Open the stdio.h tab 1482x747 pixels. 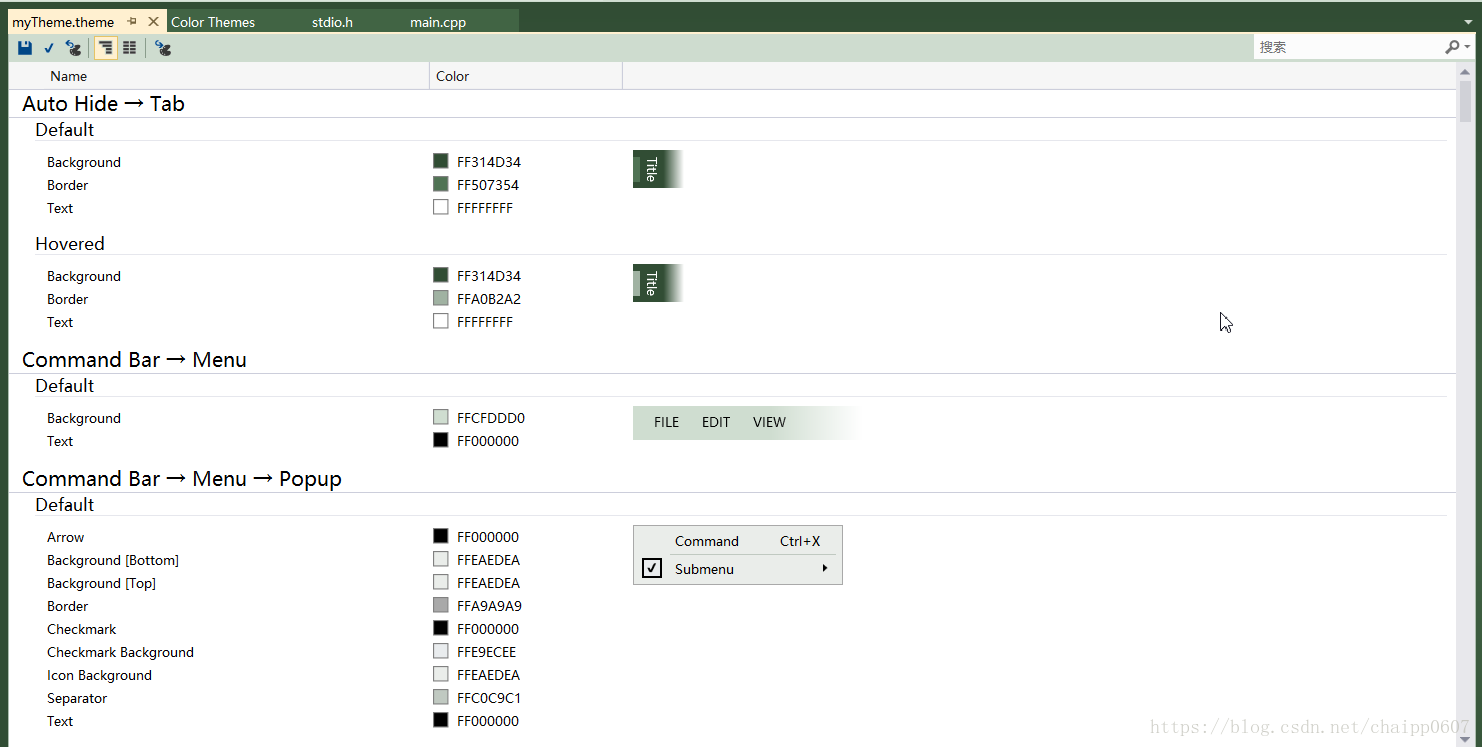point(332,22)
